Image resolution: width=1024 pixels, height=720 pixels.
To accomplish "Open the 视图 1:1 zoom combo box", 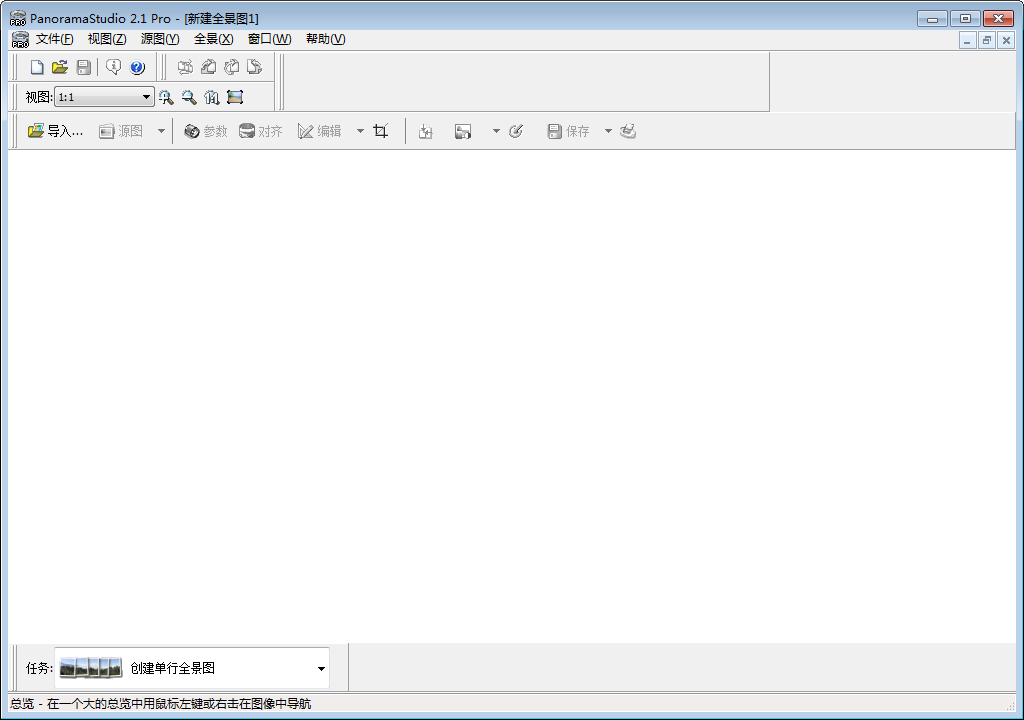I will pos(104,97).
